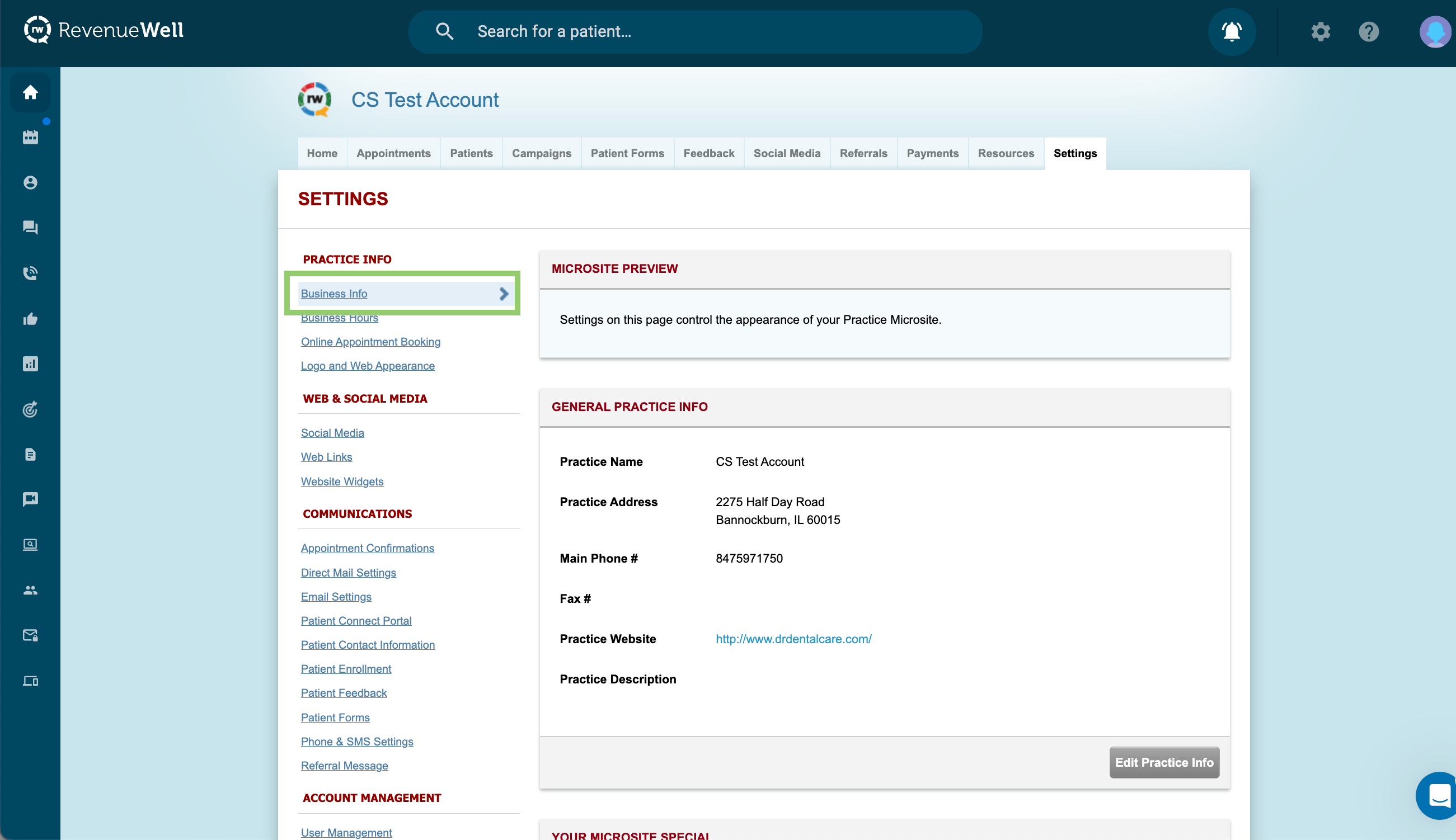Open the drdentalcare.com practice website link
Viewport: 1456px width, 840px height.
[793, 639]
